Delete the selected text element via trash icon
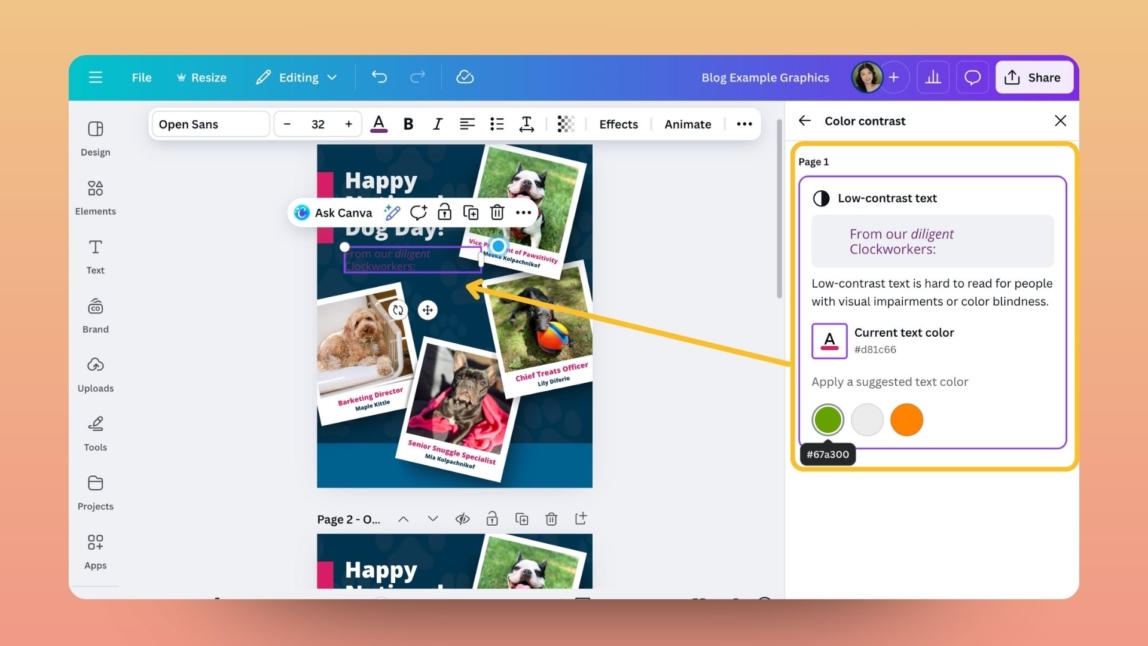This screenshot has height=646, width=1148. click(497, 212)
